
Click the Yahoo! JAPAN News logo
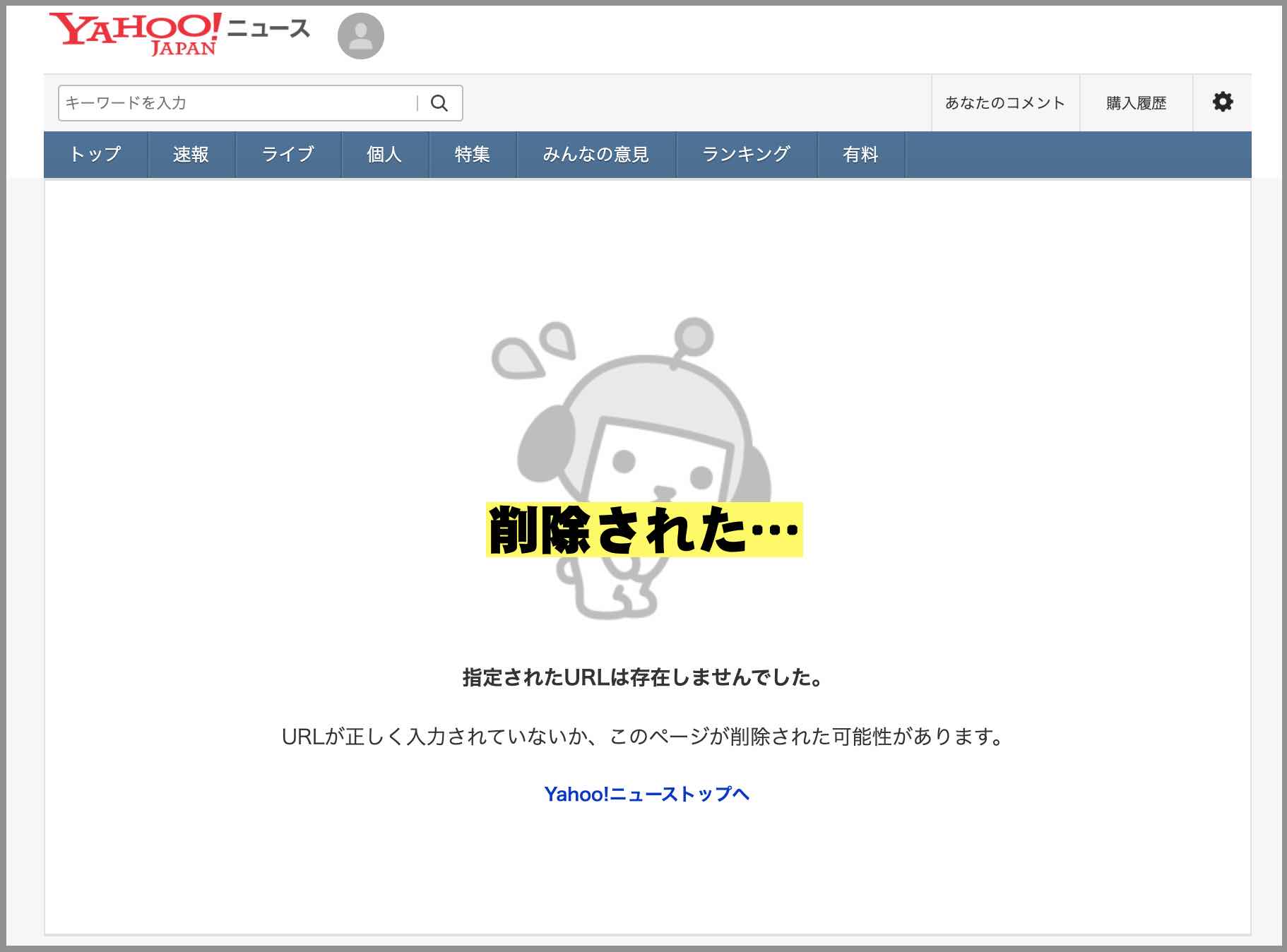[177, 32]
